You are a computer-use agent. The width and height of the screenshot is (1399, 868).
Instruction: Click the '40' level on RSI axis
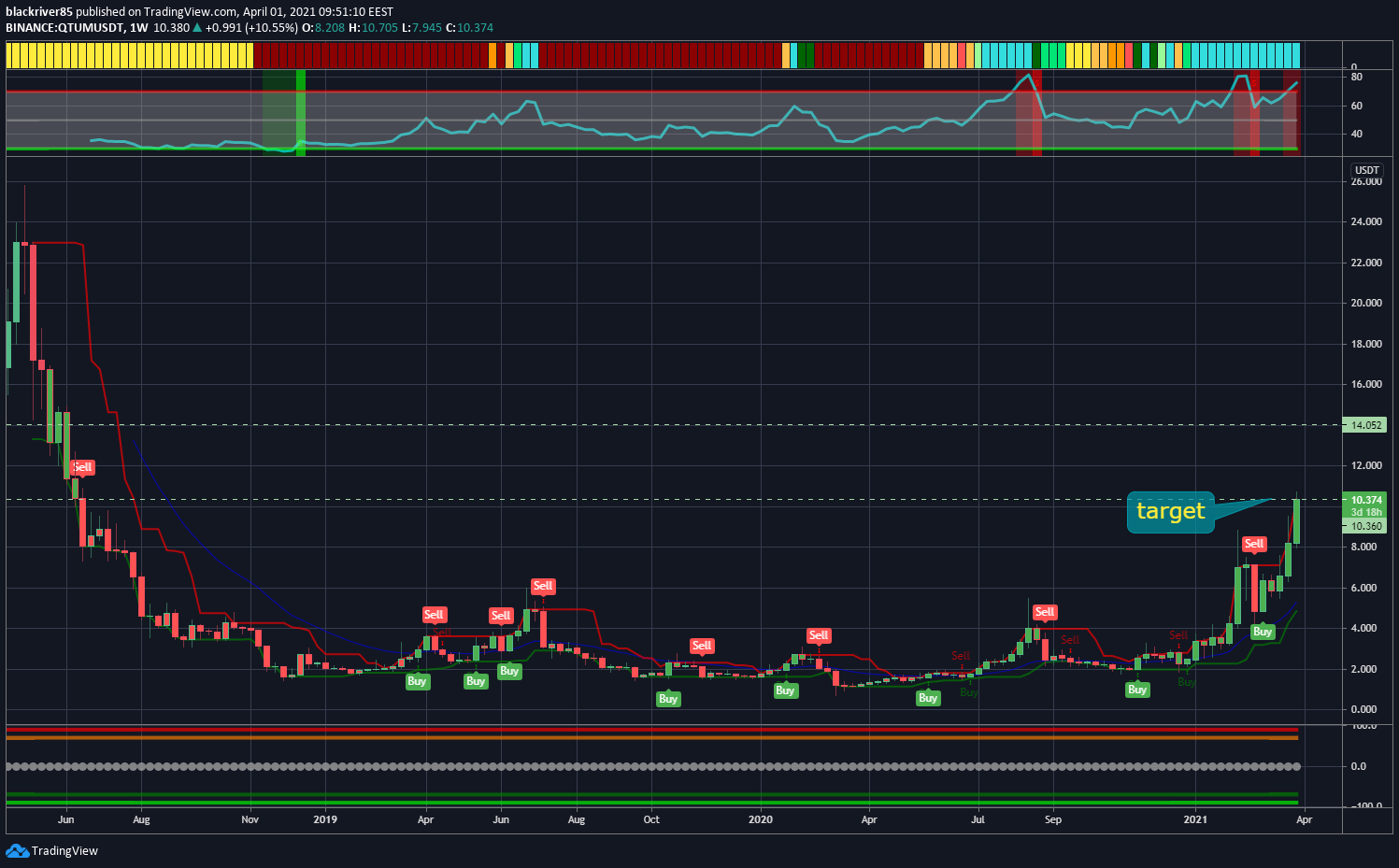(x=1357, y=135)
